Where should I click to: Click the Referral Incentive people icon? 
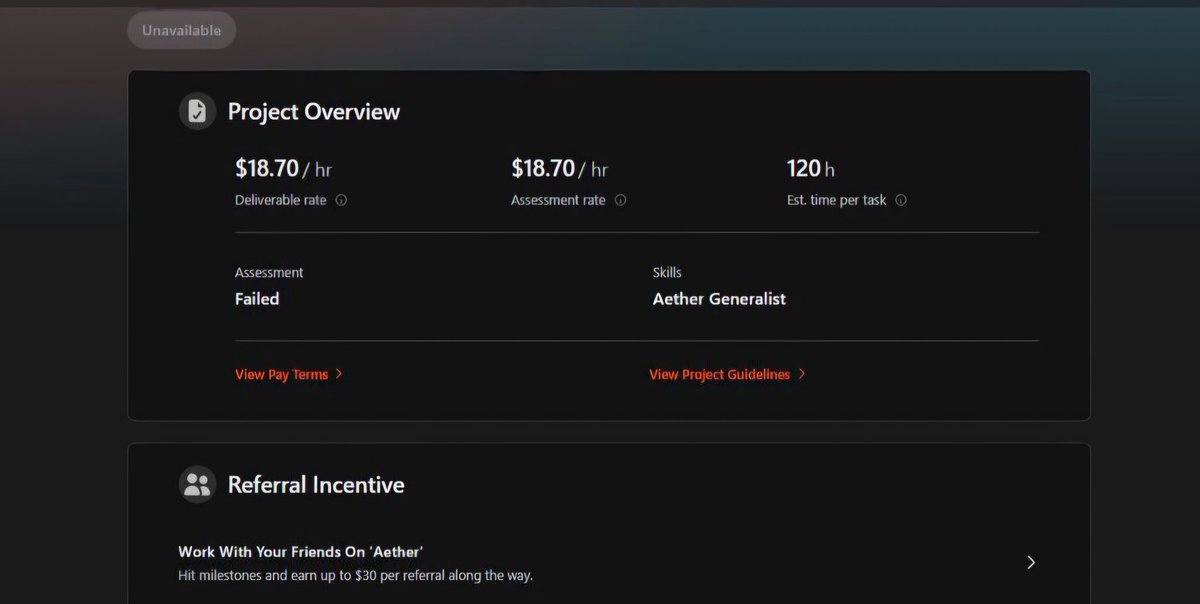197,485
